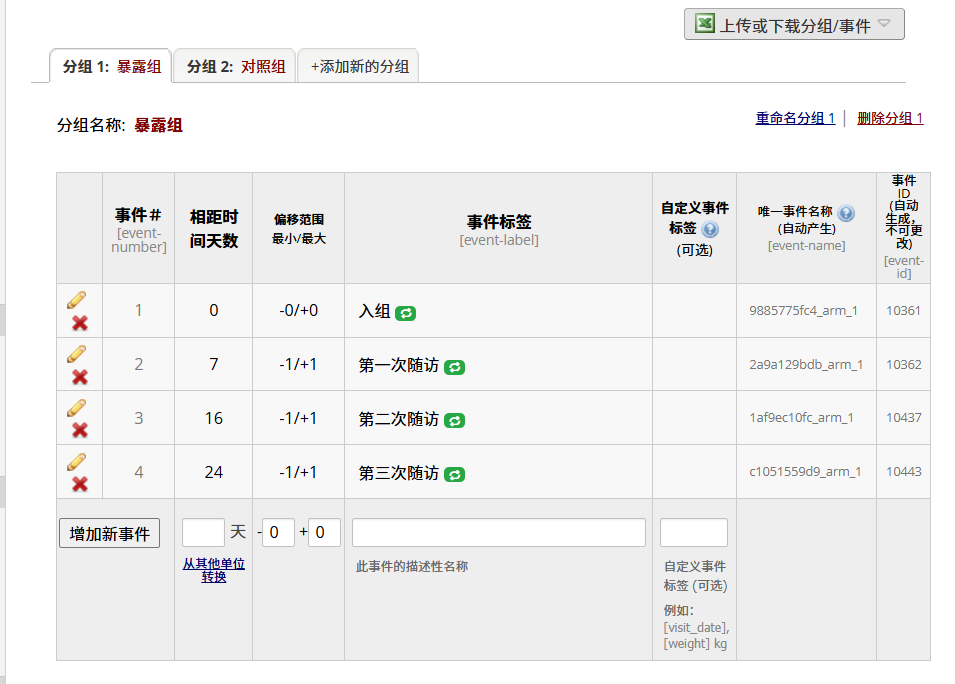Select the event name 2a9a129bdb_arm_1
The image size is (955, 684).
[806, 364]
